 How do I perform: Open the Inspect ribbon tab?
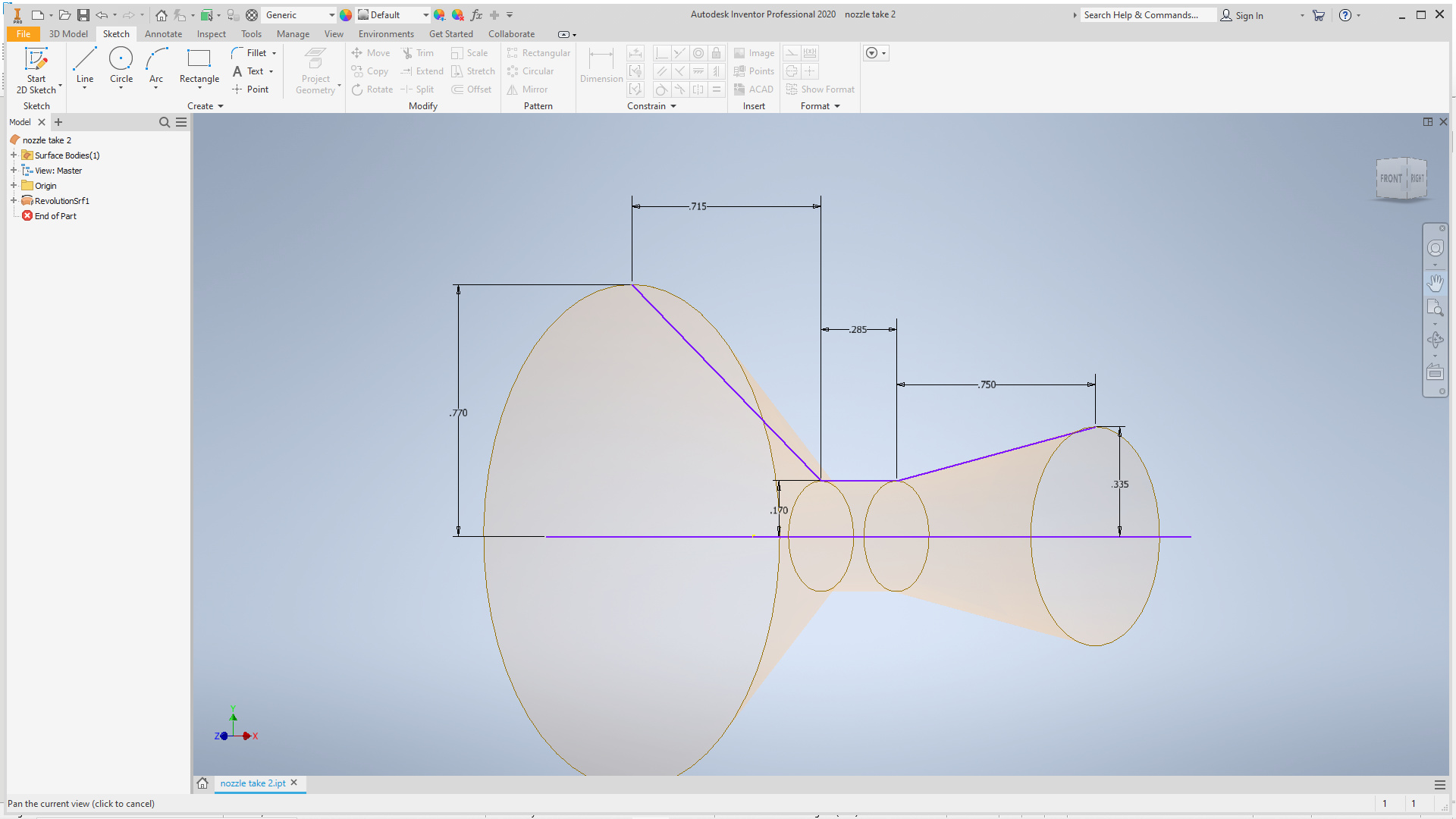click(x=211, y=34)
